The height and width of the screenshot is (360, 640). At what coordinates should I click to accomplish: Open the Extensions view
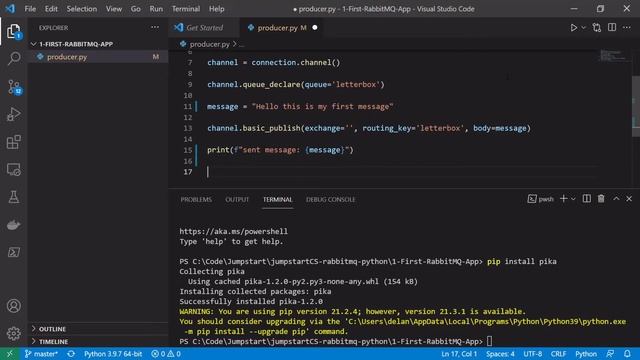(13, 142)
